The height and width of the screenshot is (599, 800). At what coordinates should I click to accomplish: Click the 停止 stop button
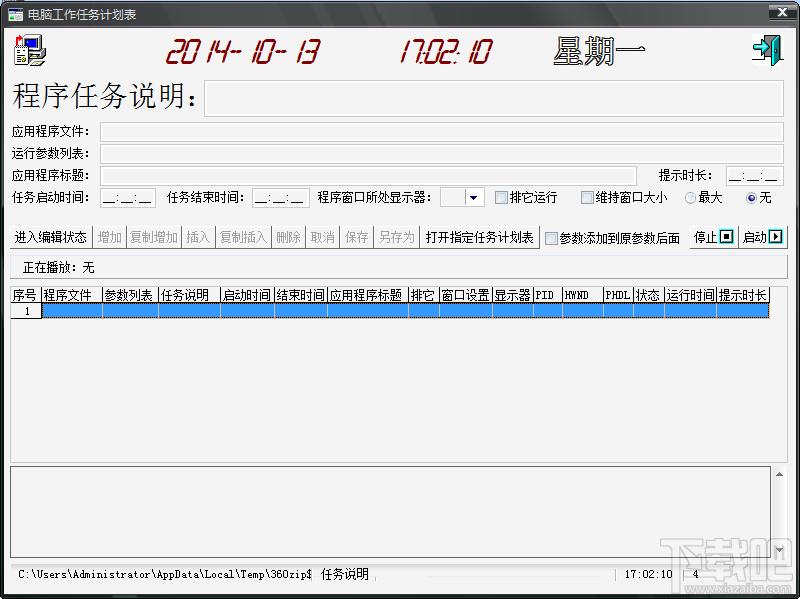pos(713,237)
